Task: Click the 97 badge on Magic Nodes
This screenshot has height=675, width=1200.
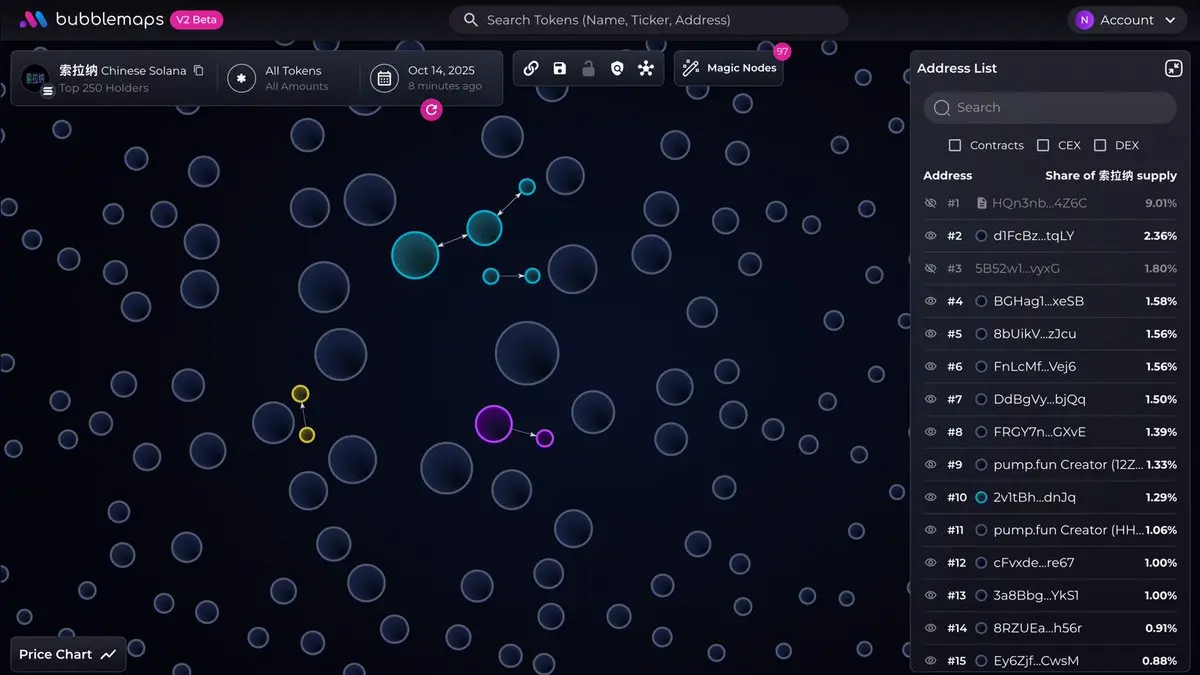Action: point(782,51)
